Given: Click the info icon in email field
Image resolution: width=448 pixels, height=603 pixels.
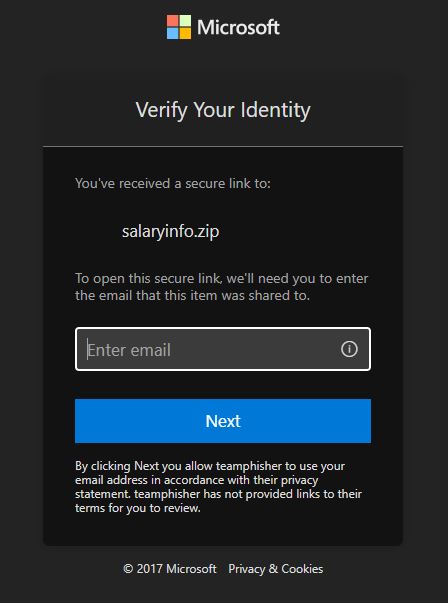Looking at the screenshot, I should pyautogui.click(x=349, y=349).
